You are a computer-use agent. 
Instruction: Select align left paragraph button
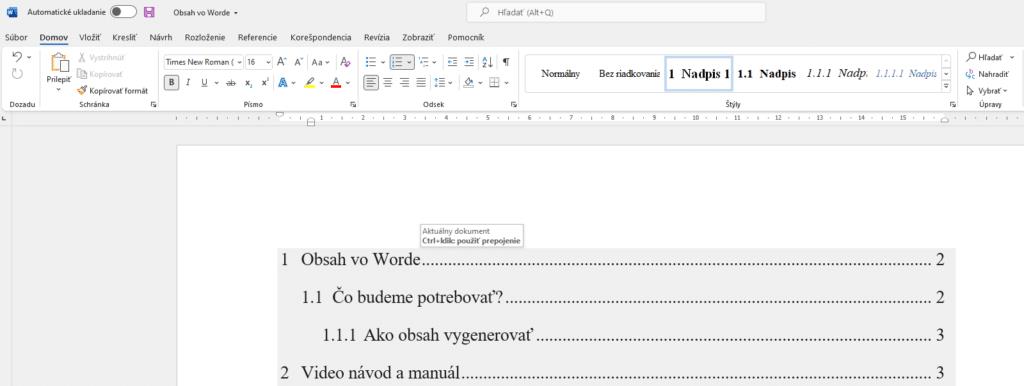[x=371, y=83]
